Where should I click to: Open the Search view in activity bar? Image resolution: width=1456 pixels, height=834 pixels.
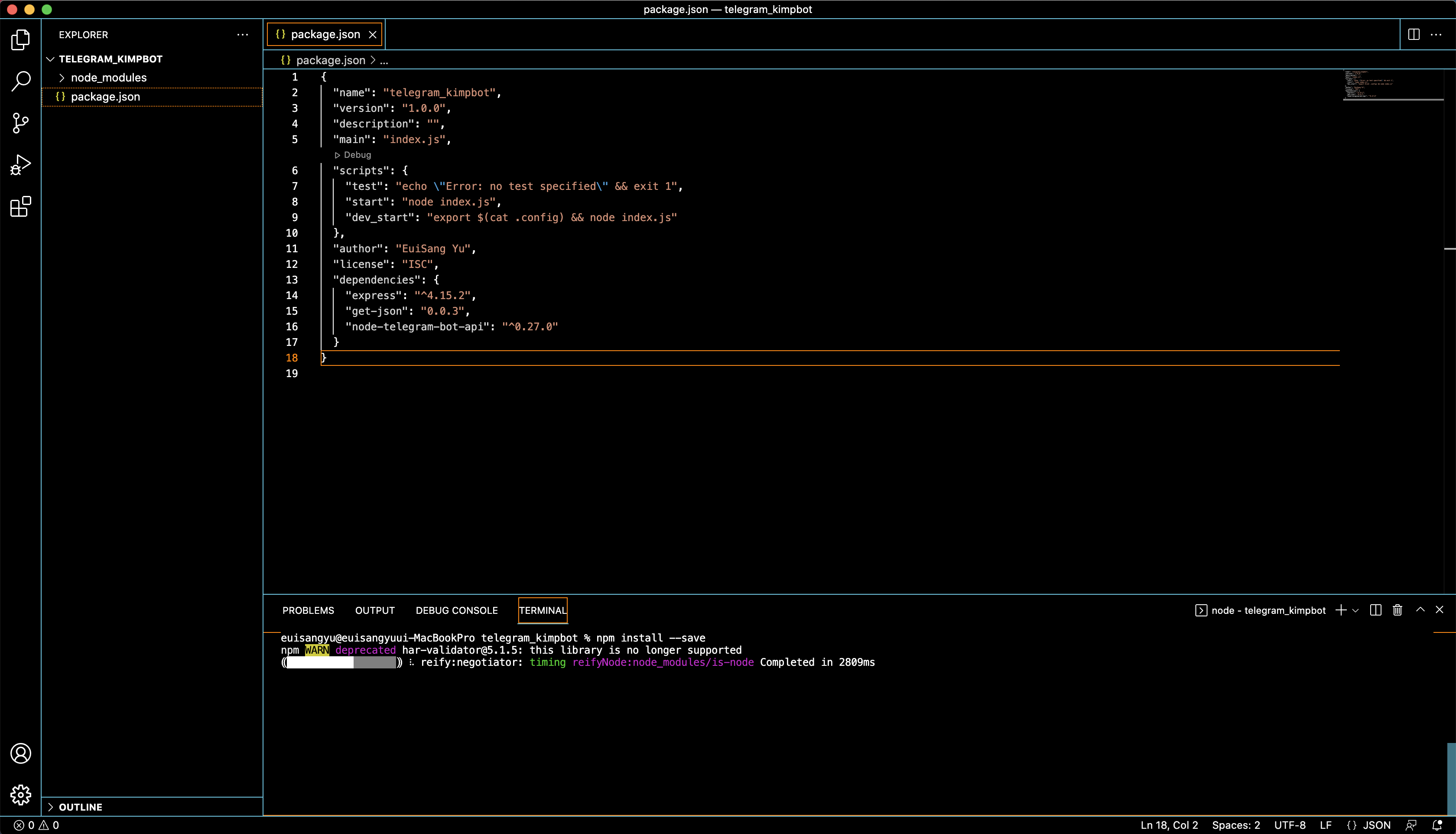pos(21,81)
